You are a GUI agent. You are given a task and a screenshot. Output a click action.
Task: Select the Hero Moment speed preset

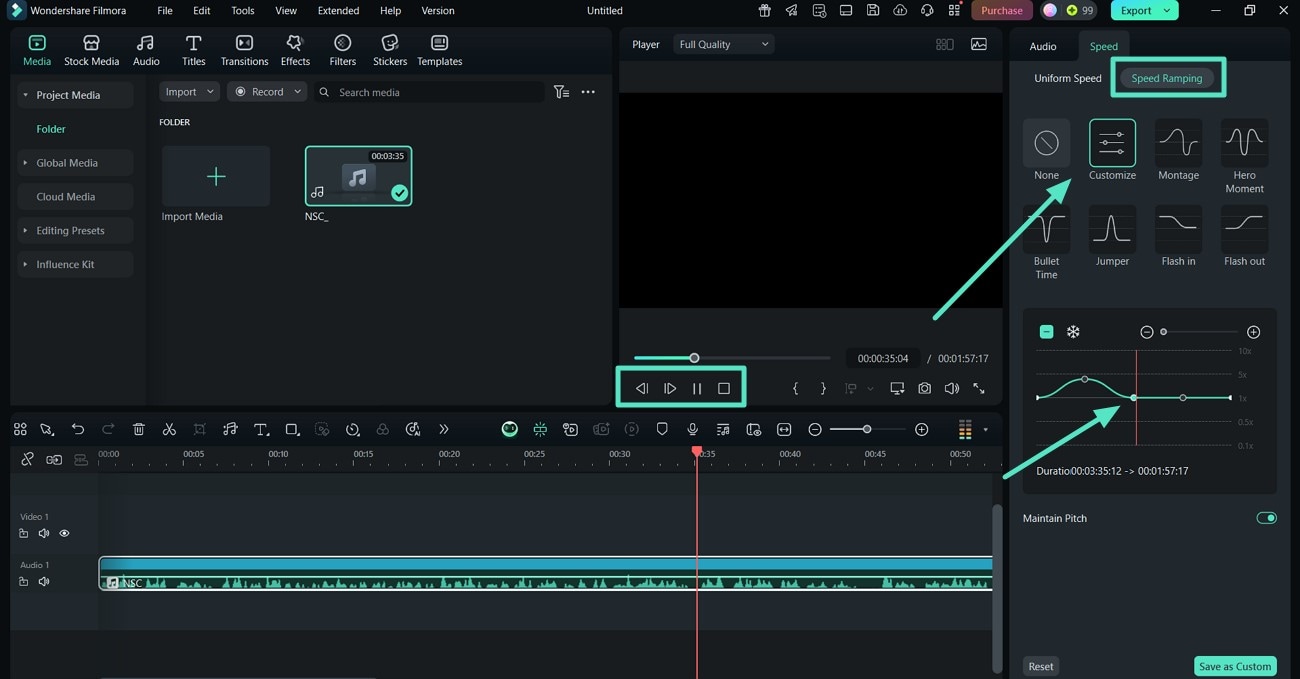click(x=1244, y=157)
